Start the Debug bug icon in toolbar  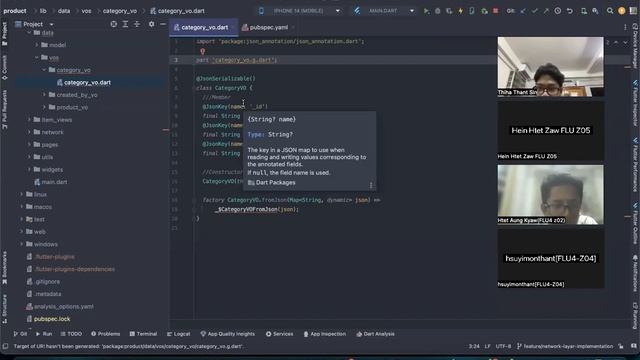pyautogui.click(x=438, y=11)
